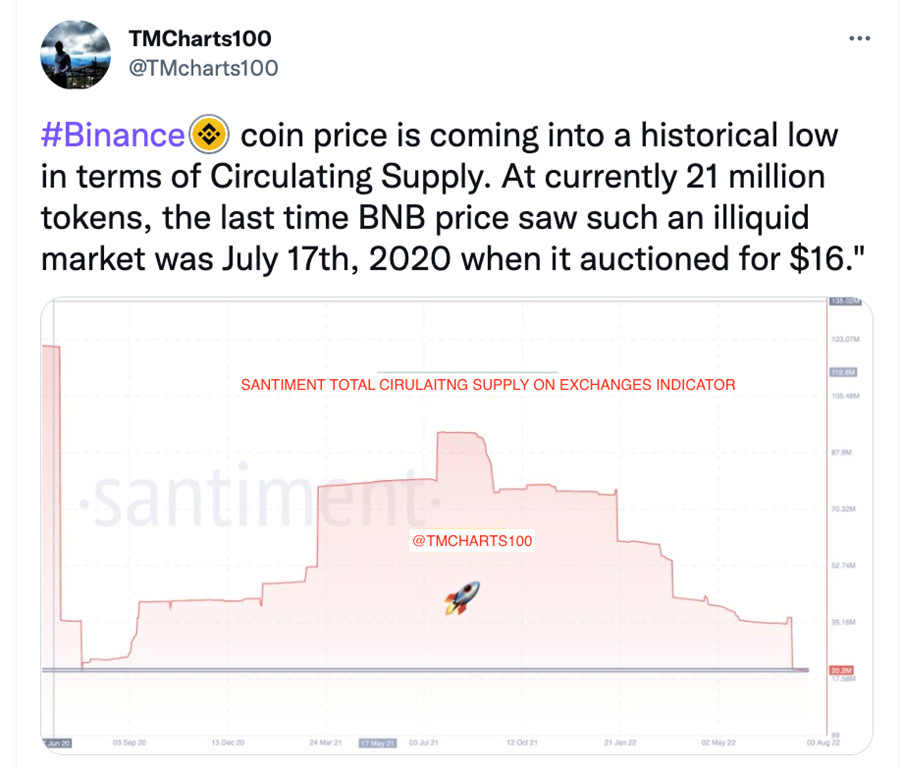Click the red 20.2M price tag
The image size is (903, 768).
[840, 669]
